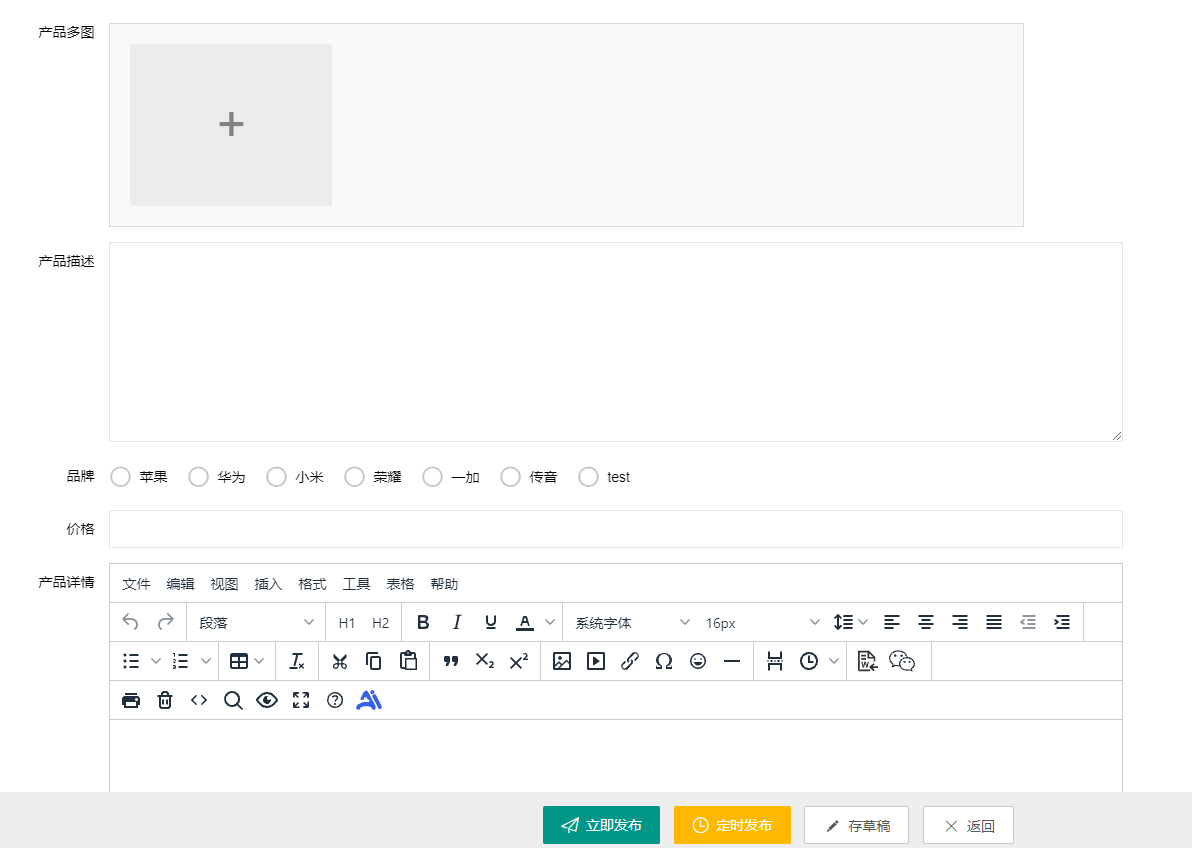Image resolution: width=1192 pixels, height=848 pixels.
Task: Choose 传音 brand option
Action: tap(510, 477)
